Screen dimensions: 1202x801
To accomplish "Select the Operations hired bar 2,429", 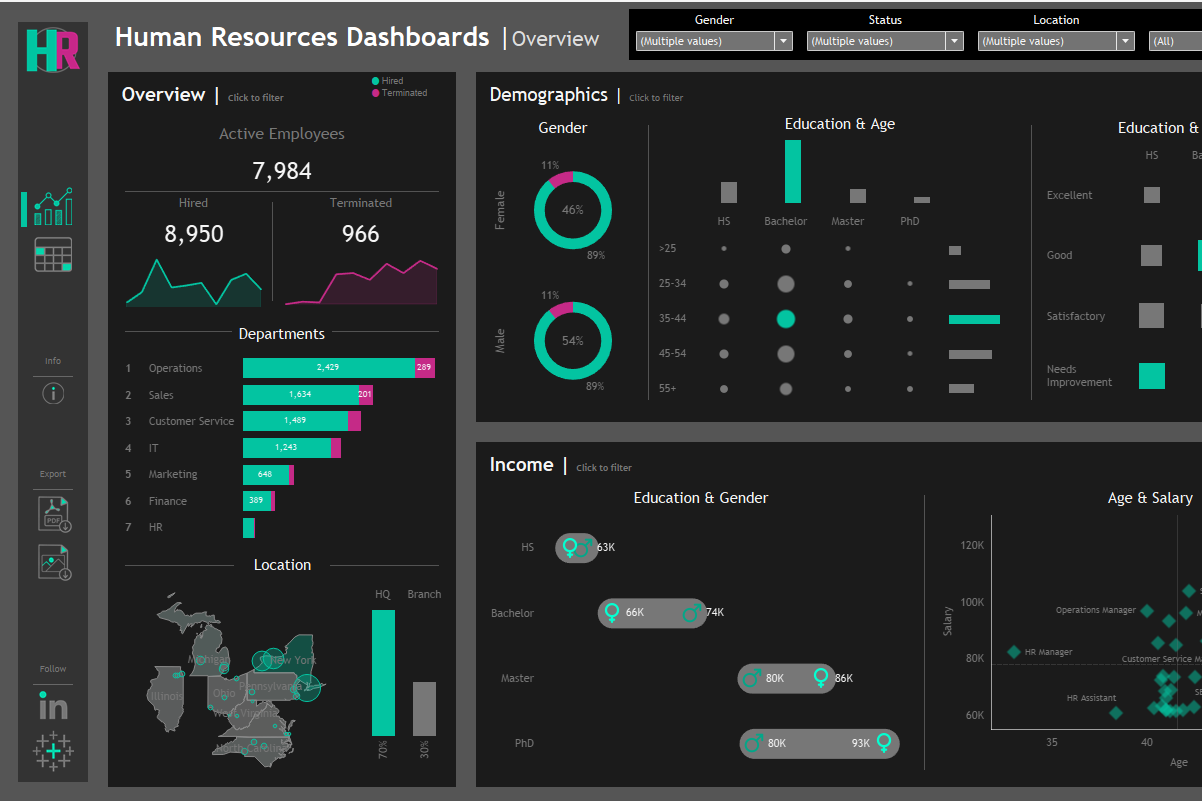I will [329, 368].
